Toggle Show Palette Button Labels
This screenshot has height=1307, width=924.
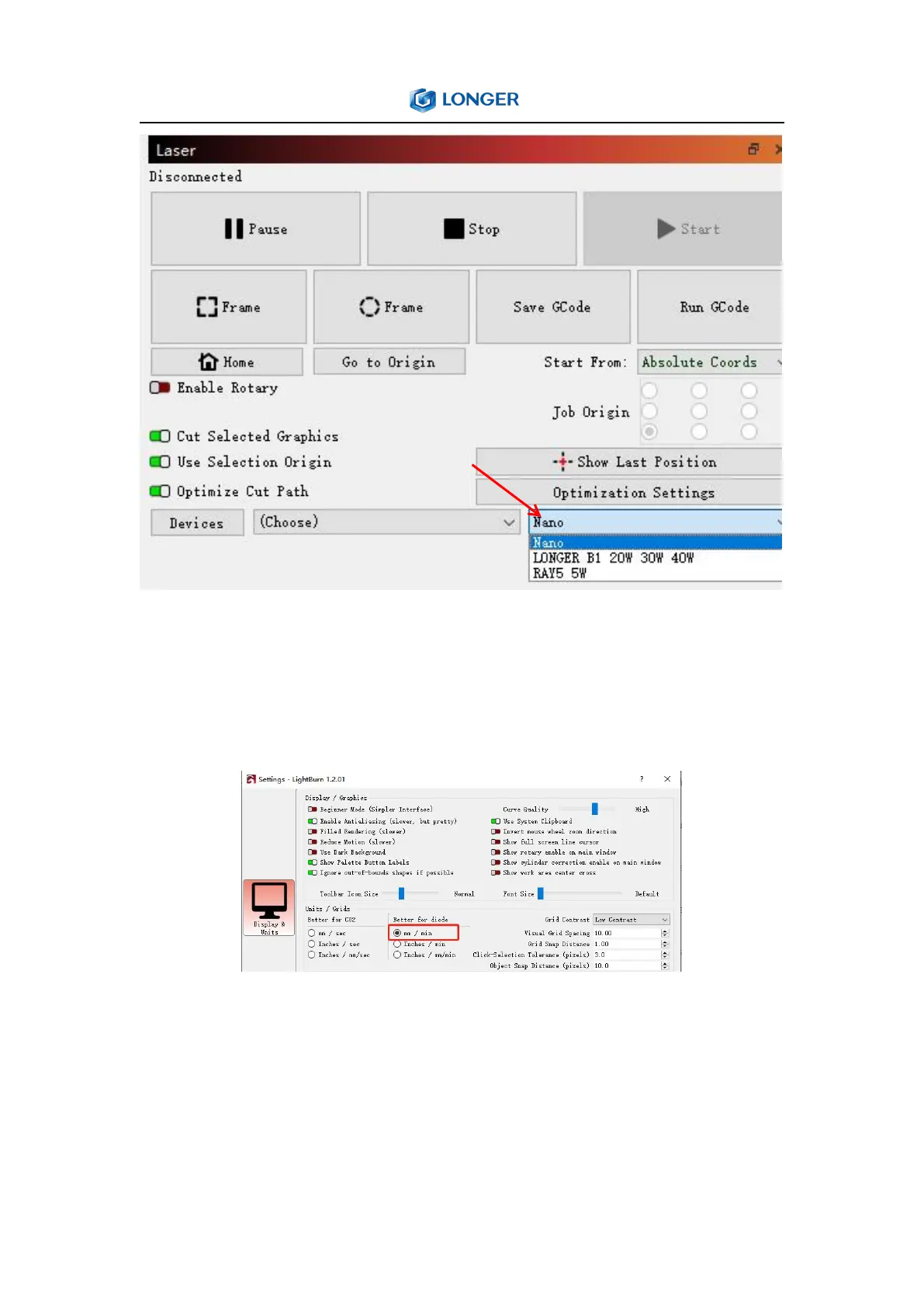click(312, 862)
